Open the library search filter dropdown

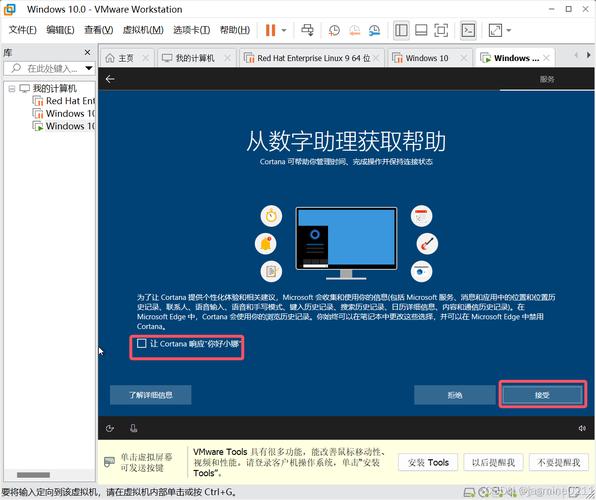coord(89,68)
